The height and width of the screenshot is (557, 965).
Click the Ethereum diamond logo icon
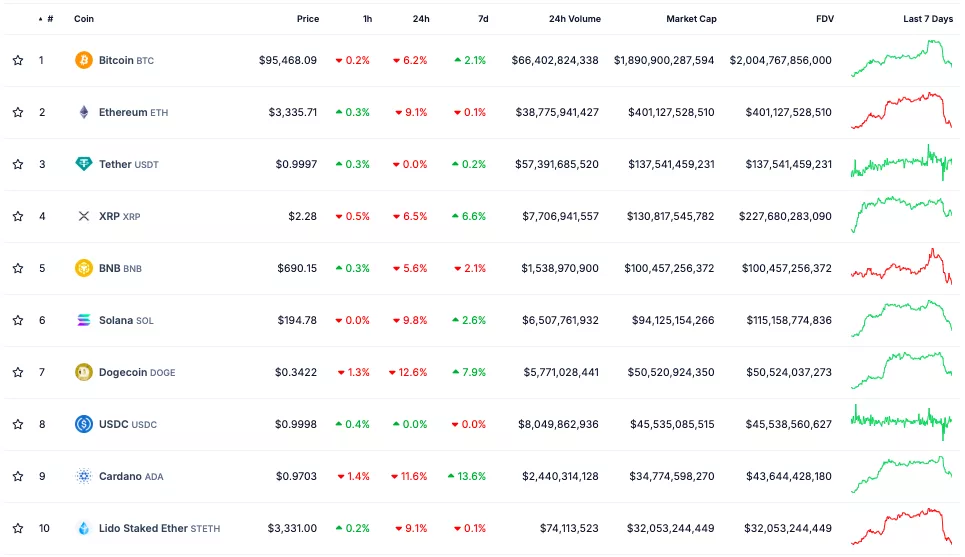pyautogui.click(x=84, y=112)
